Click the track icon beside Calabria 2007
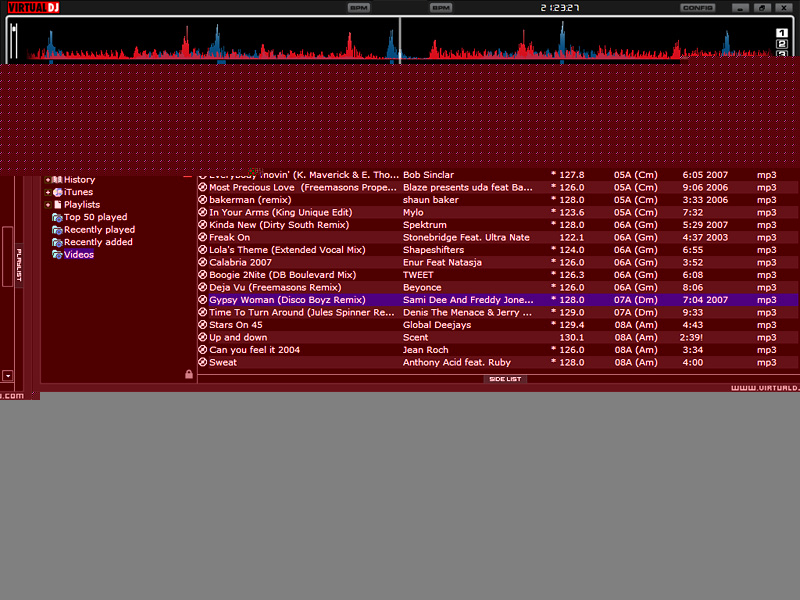 coord(203,262)
